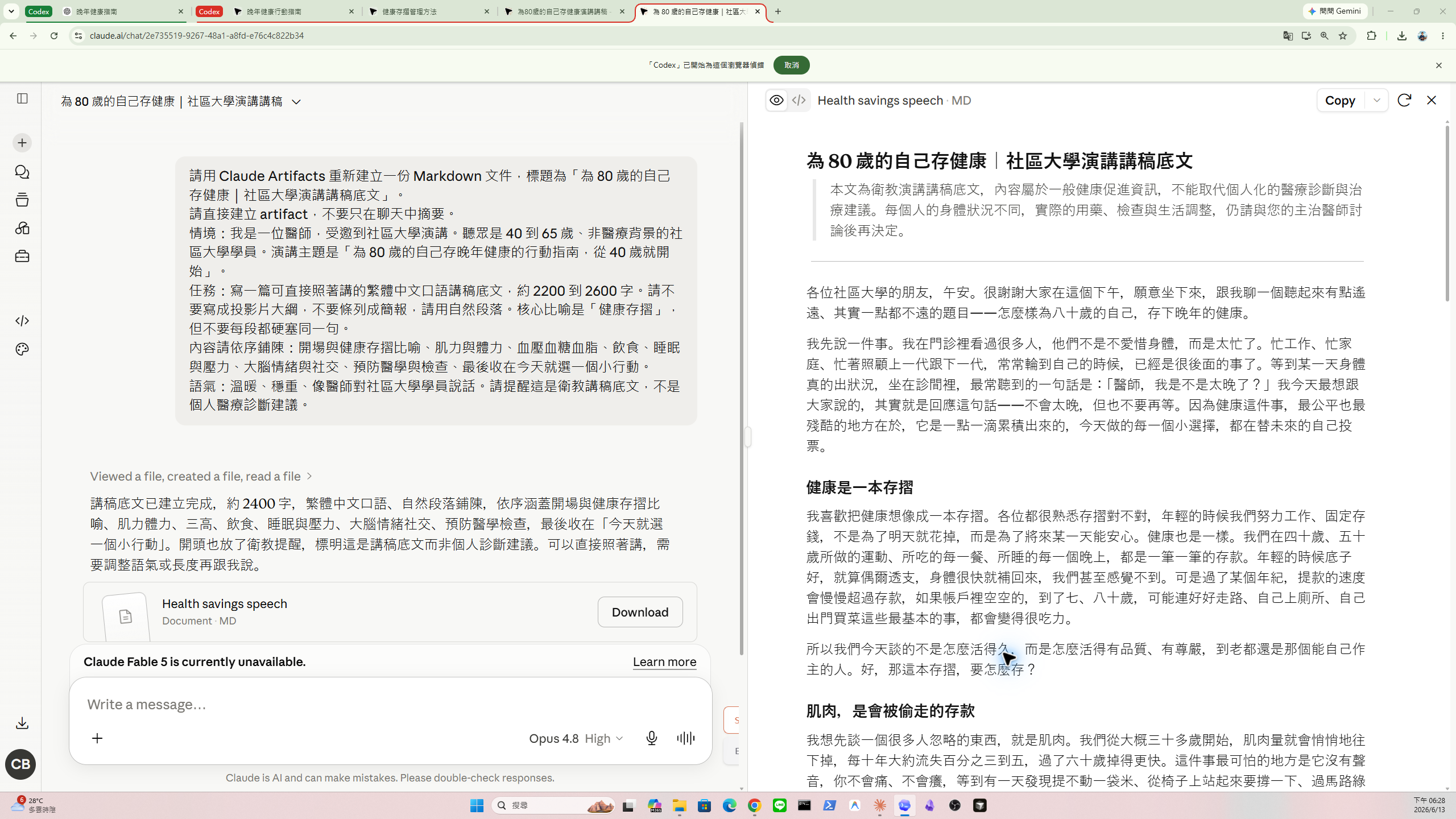Download the Health savings speech document
The height and width of the screenshot is (819, 1456).
pos(640,612)
